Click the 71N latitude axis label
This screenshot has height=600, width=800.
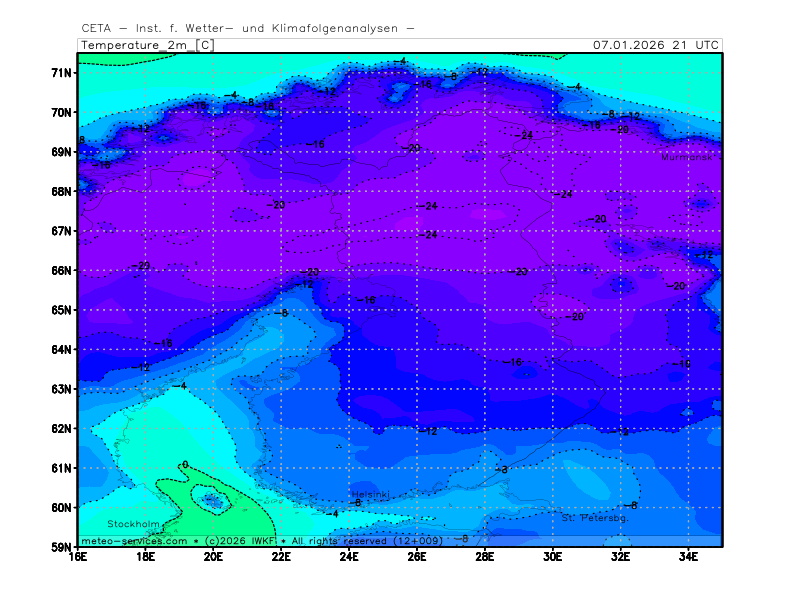pyautogui.click(x=62, y=73)
